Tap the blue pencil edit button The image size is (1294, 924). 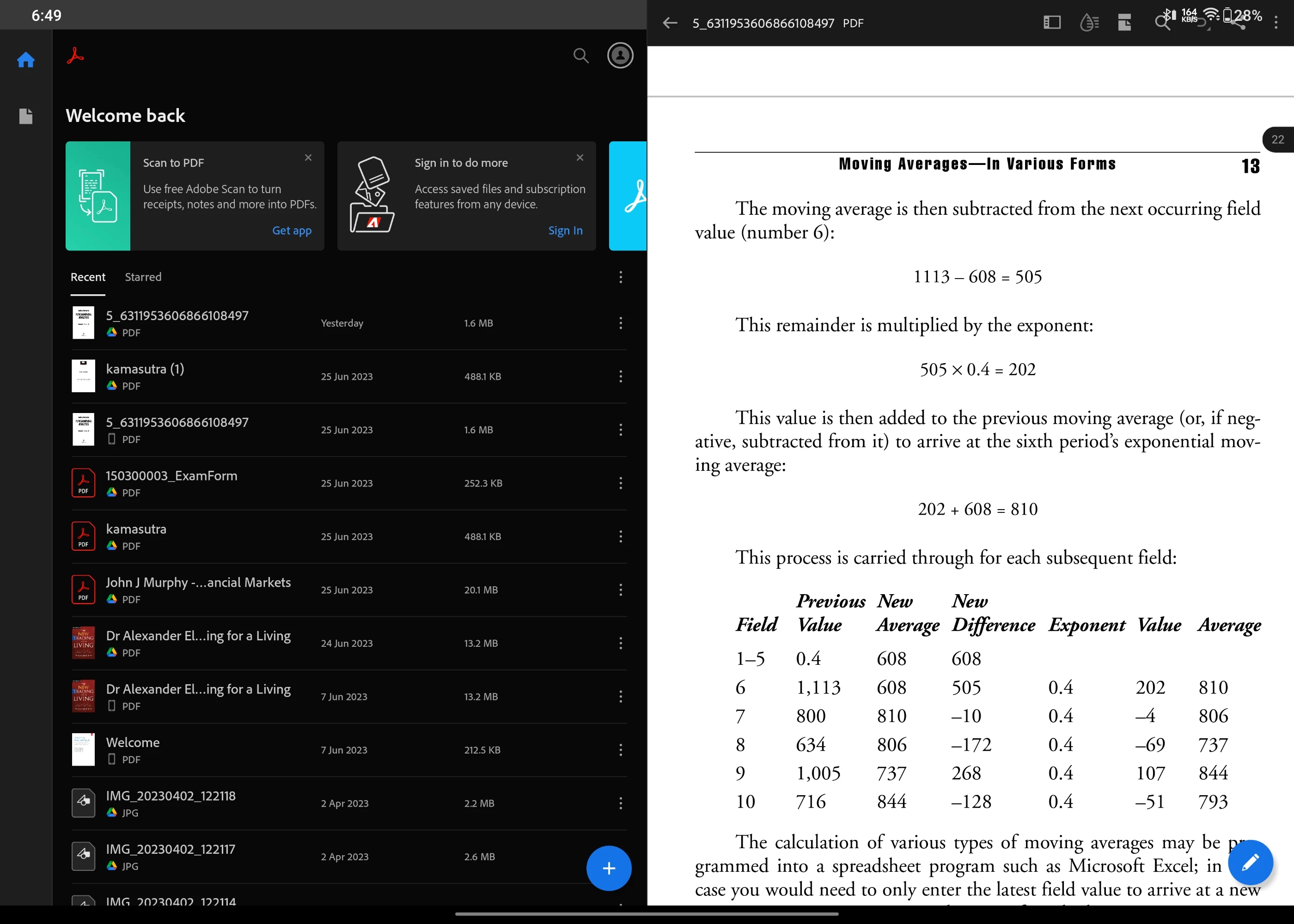tap(1250, 863)
